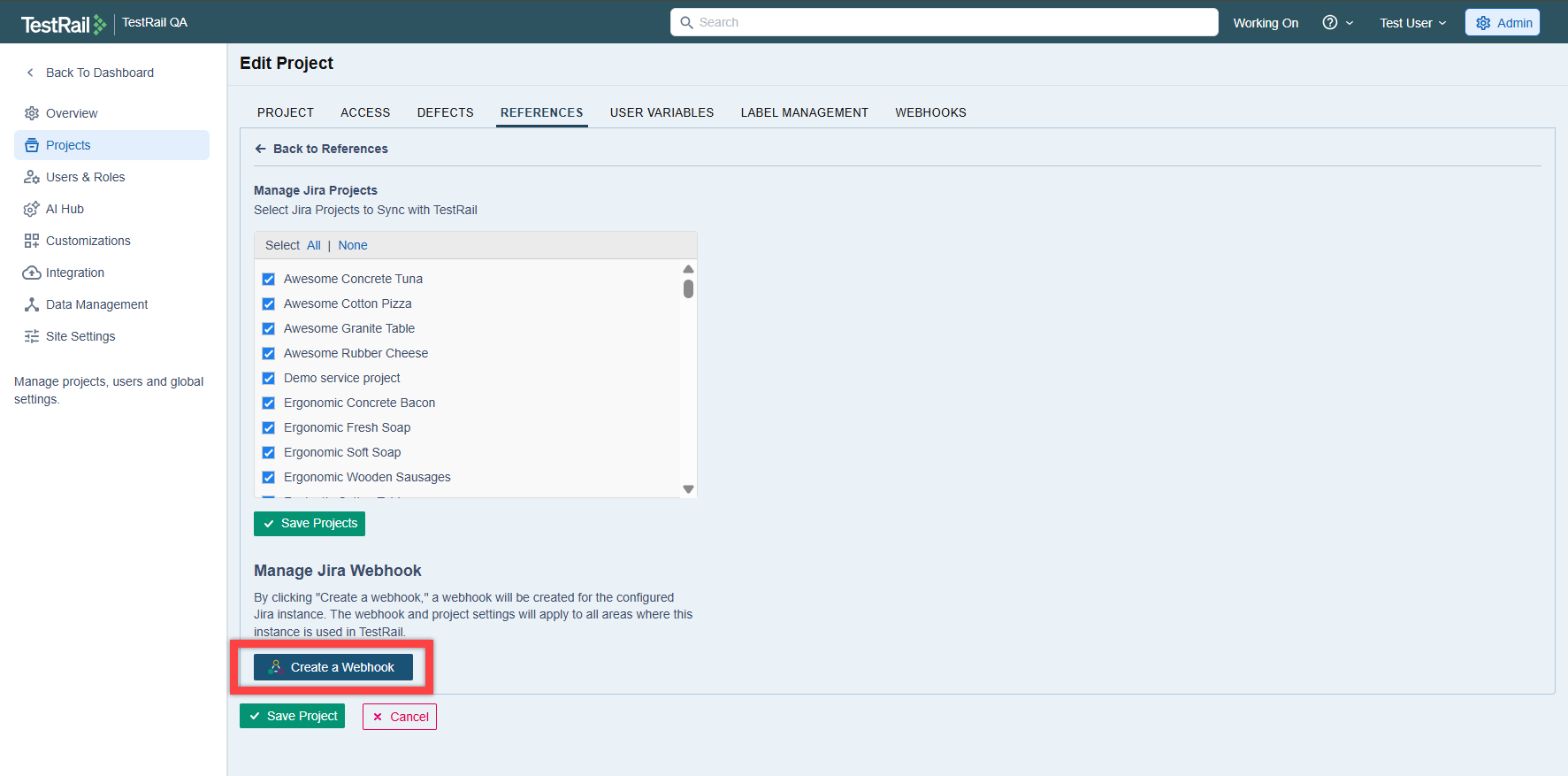Uncheck Ergonomic Soft Soap
Screen dimensions: 1568x776
pos(269,452)
